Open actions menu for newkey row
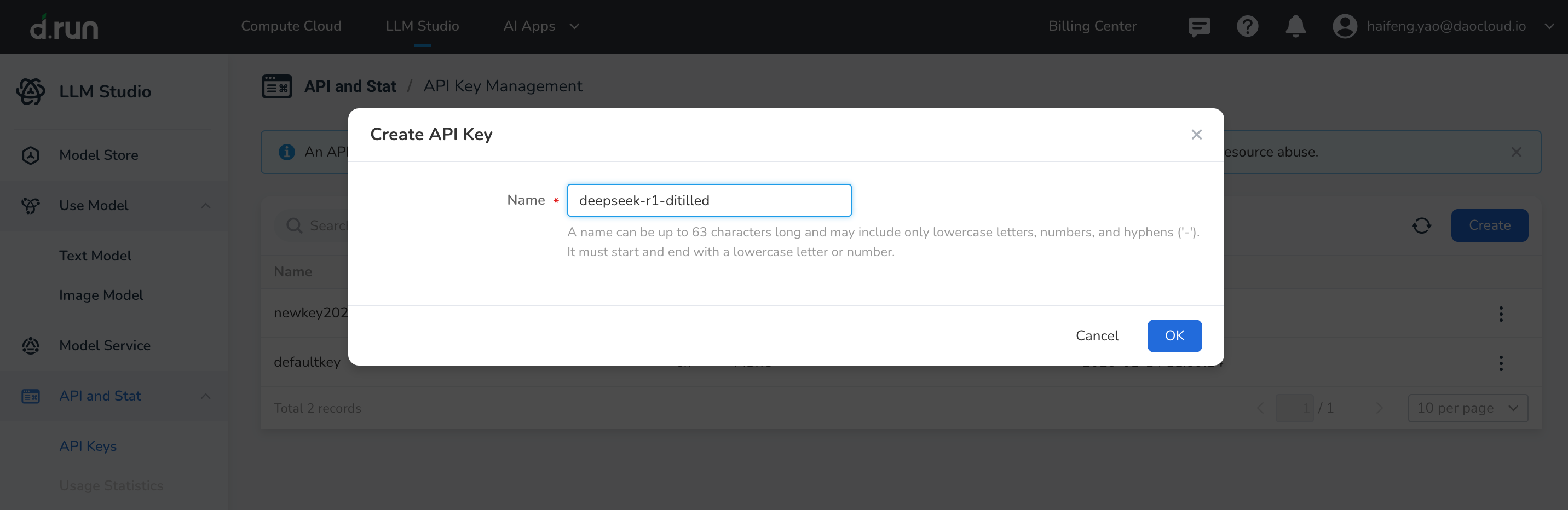The image size is (1568, 510). [x=1501, y=314]
